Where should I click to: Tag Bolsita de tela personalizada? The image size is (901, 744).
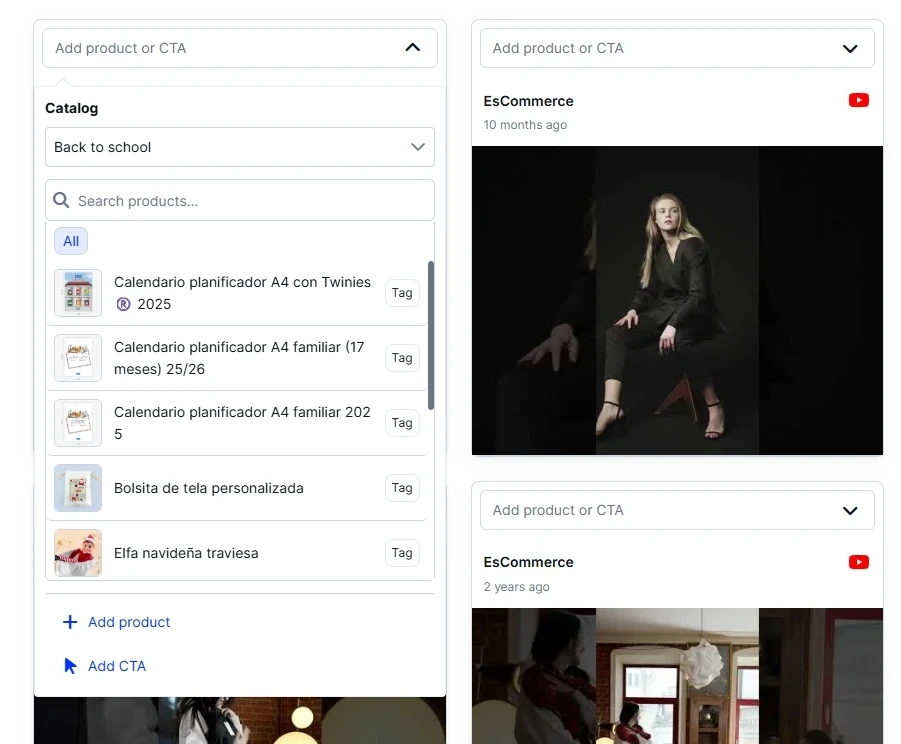[x=402, y=488]
